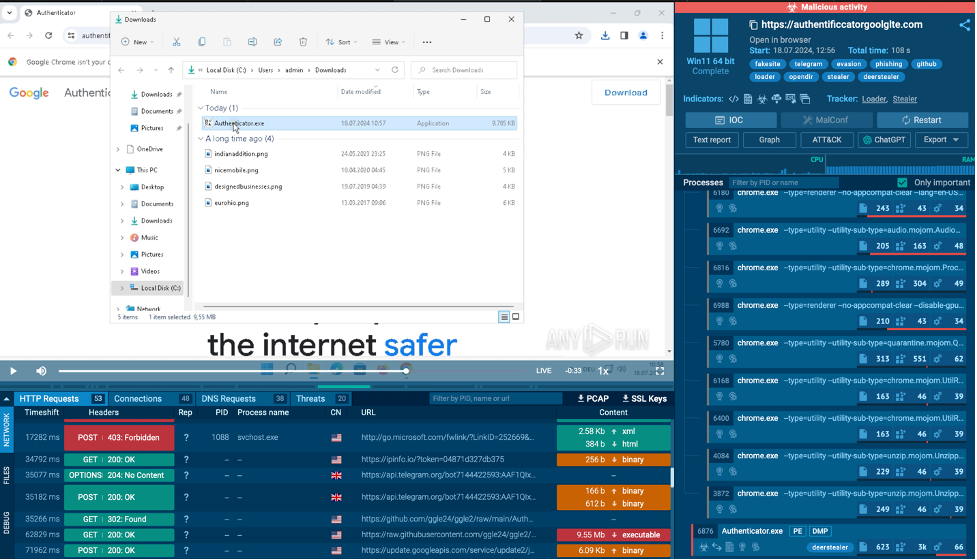Expand the OneDrive tree node

coord(118,149)
